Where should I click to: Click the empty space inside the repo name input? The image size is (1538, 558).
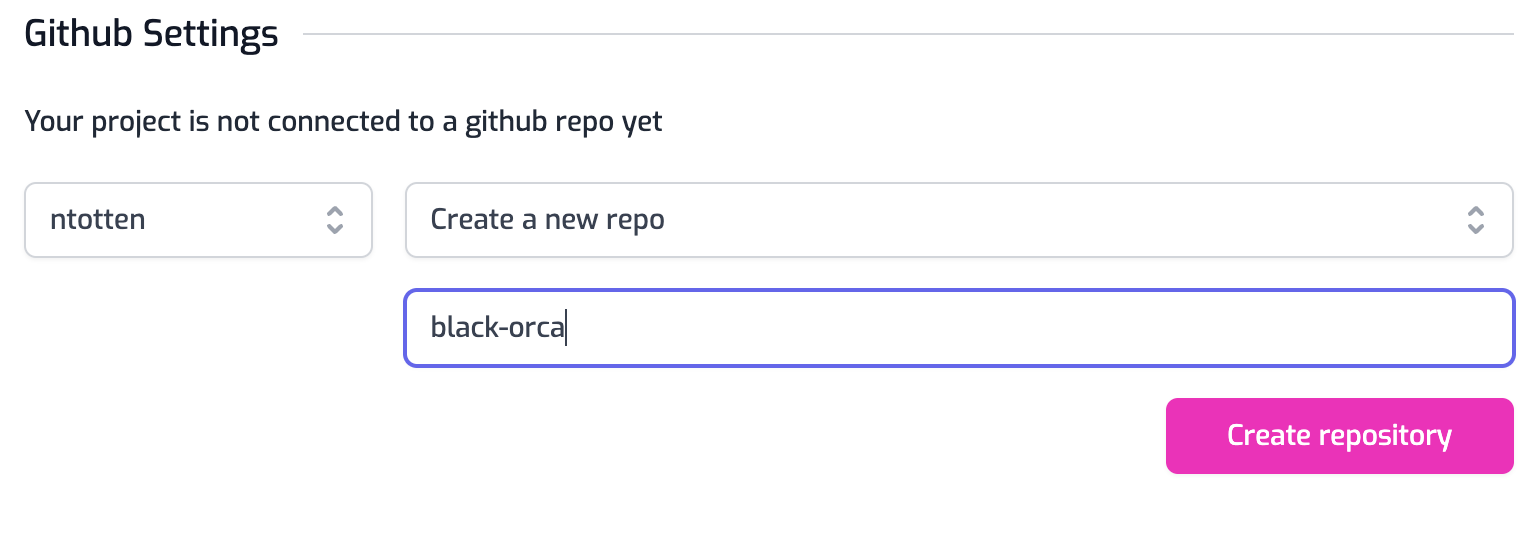pos(1040,328)
